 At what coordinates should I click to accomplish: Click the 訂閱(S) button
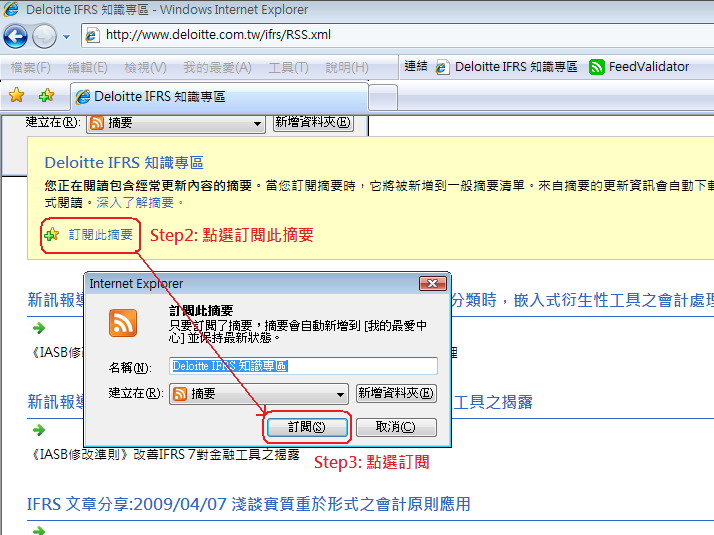coord(307,427)
